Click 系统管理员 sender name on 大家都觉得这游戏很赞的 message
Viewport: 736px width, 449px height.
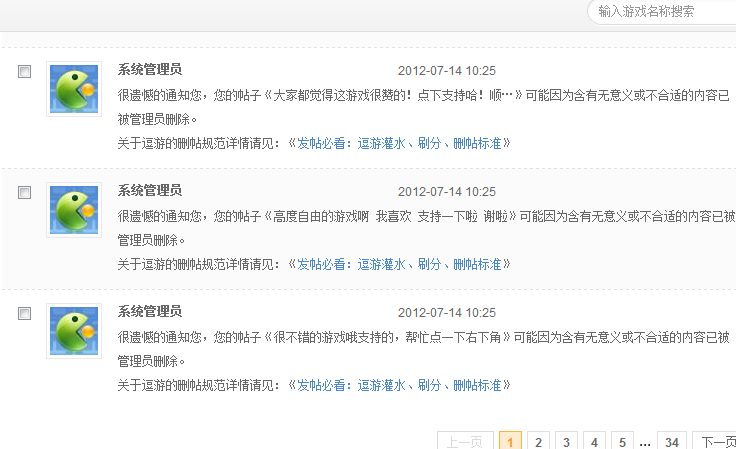coord(150,69)
